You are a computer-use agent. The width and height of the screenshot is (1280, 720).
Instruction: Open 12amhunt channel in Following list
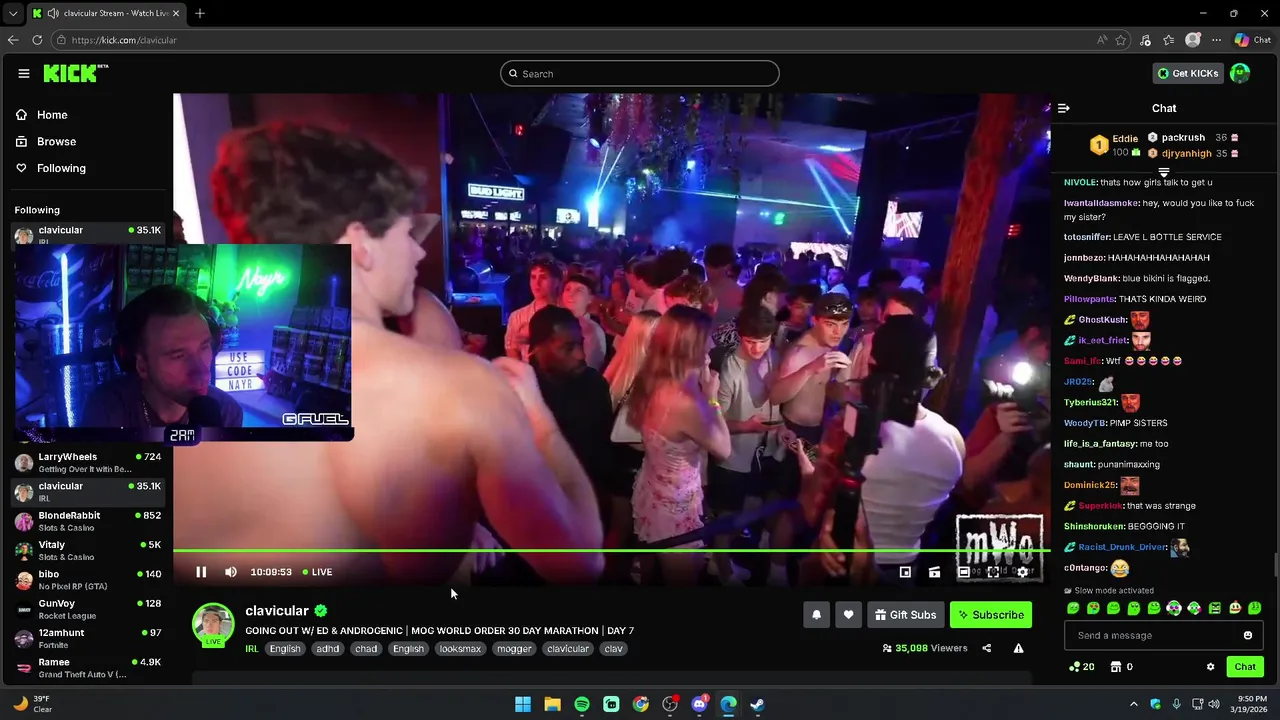click(87, 638)
